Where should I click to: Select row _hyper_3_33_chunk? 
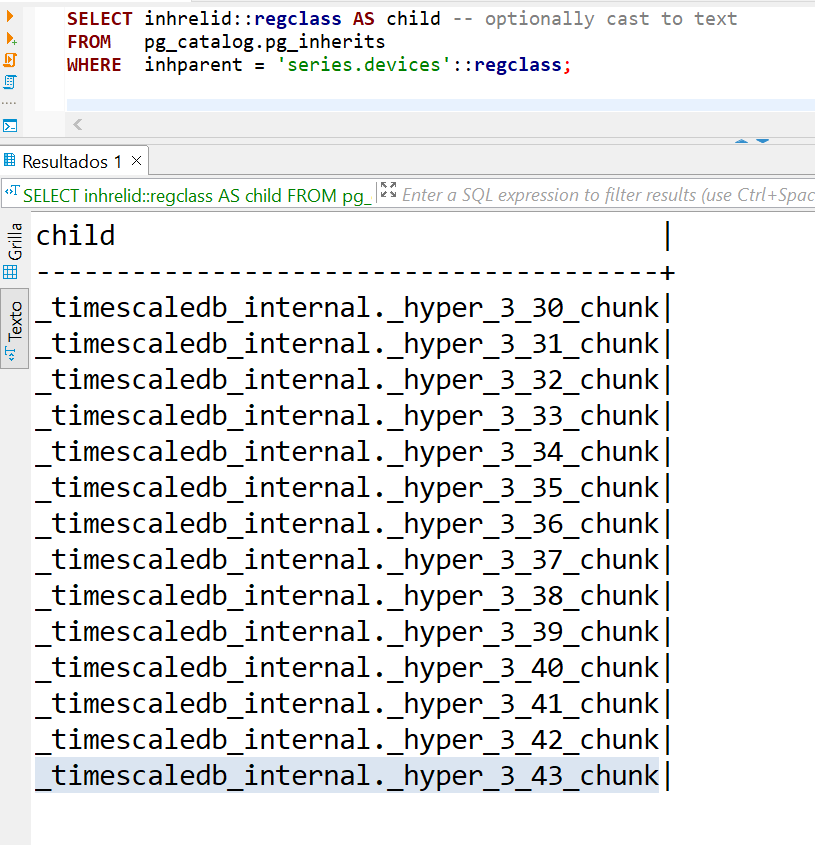click(x=347, y=417)
